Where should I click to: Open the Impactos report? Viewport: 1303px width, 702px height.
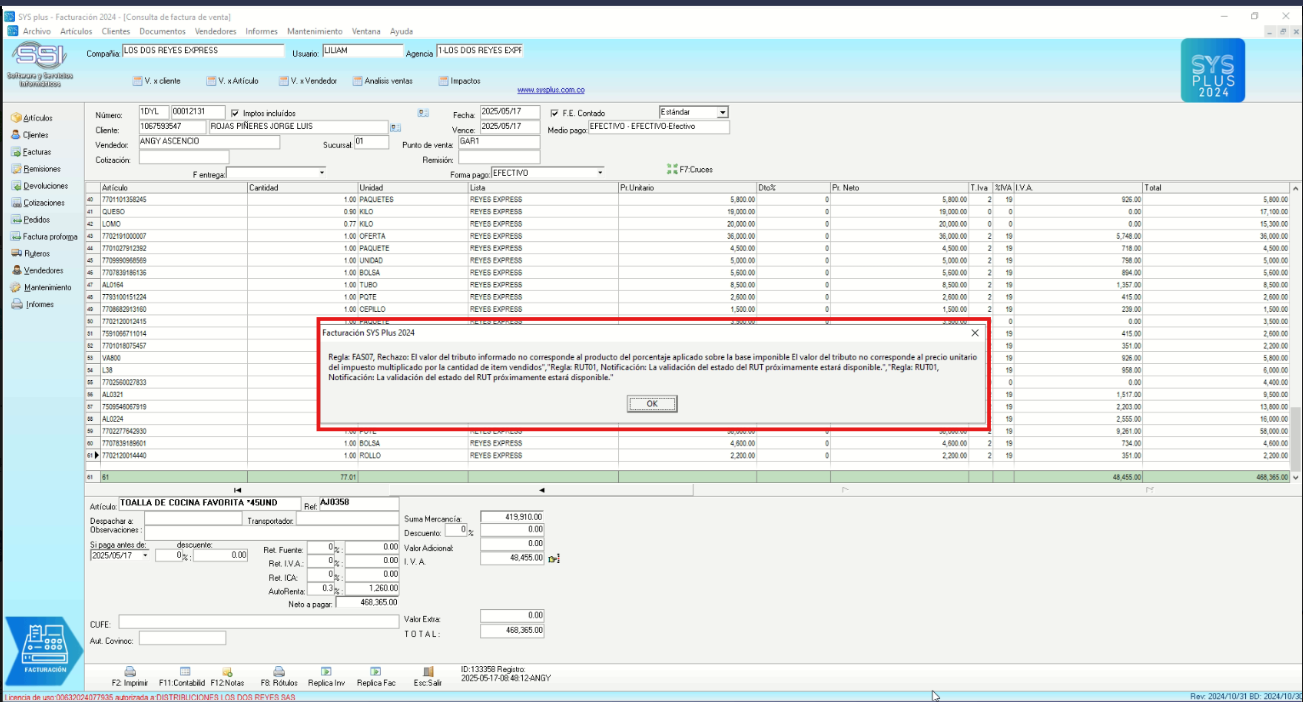click(x=461, y=81)
